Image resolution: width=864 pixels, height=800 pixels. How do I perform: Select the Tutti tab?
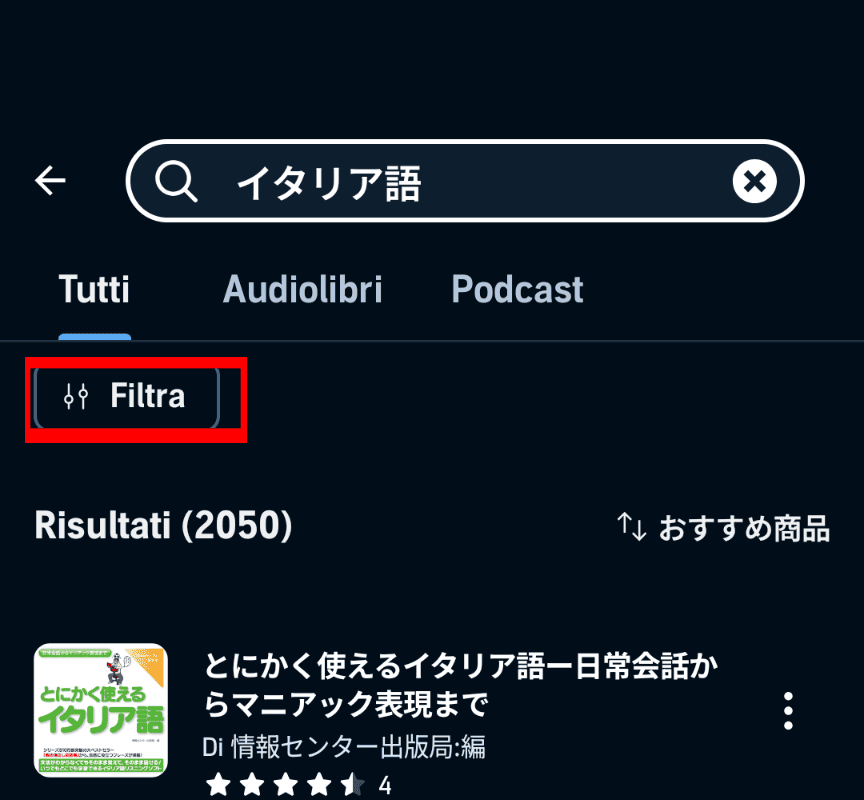tap(93, 289)
